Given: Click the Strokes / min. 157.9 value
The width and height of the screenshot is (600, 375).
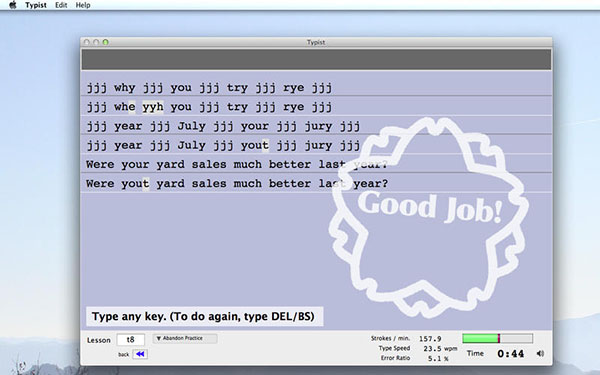Looking at the screenshot, I should (x=430, y=339).
